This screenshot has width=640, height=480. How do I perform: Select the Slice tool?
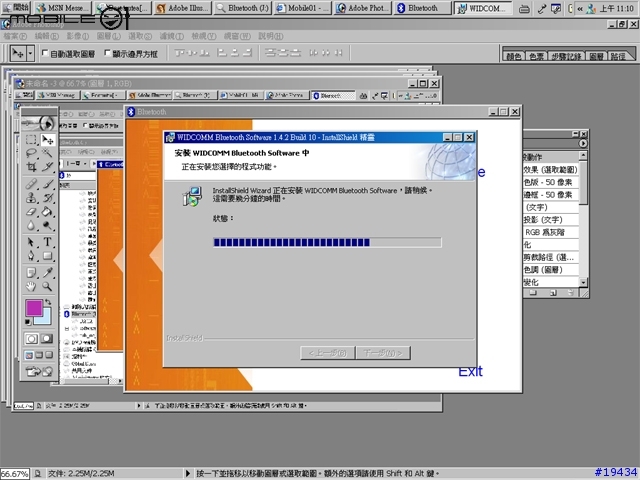(48, 167)
